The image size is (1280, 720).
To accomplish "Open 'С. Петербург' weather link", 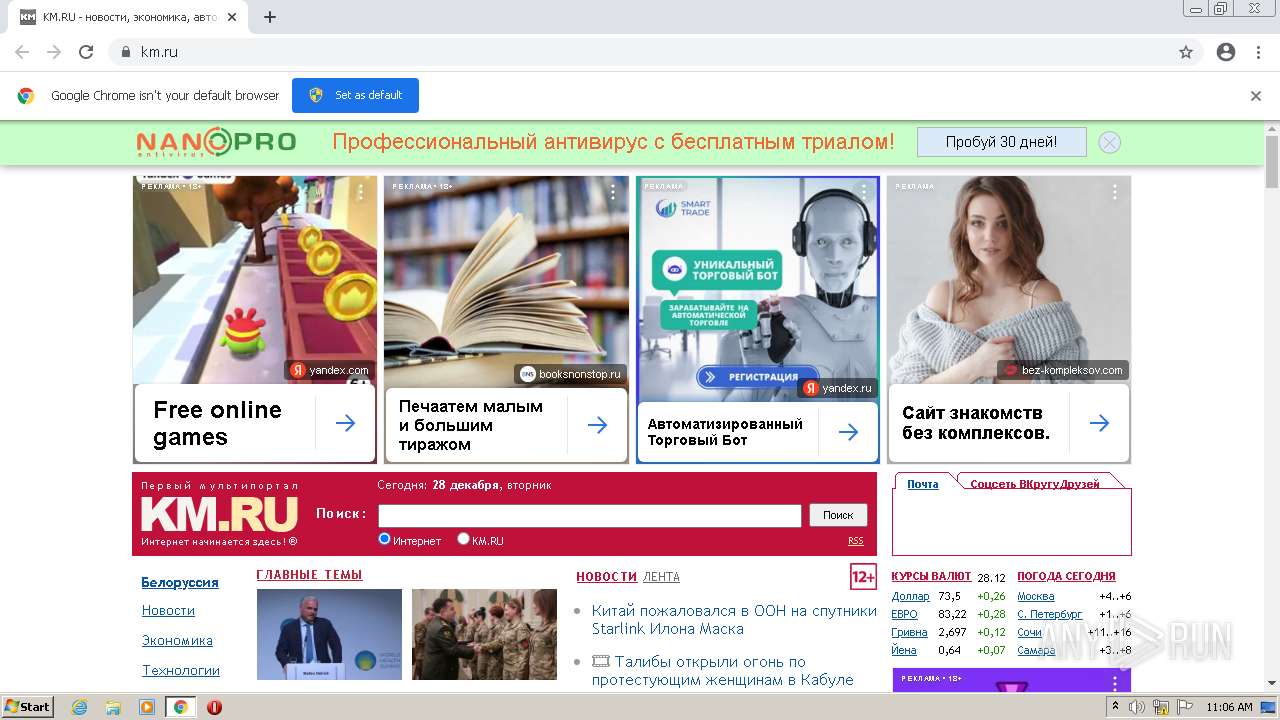I will click(1049, 614).
